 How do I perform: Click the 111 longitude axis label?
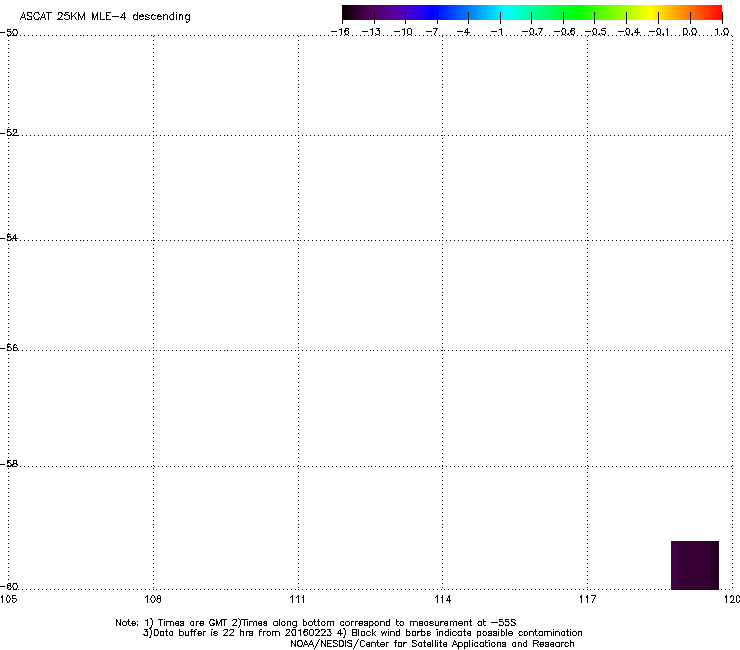click(x=298, y=599)
